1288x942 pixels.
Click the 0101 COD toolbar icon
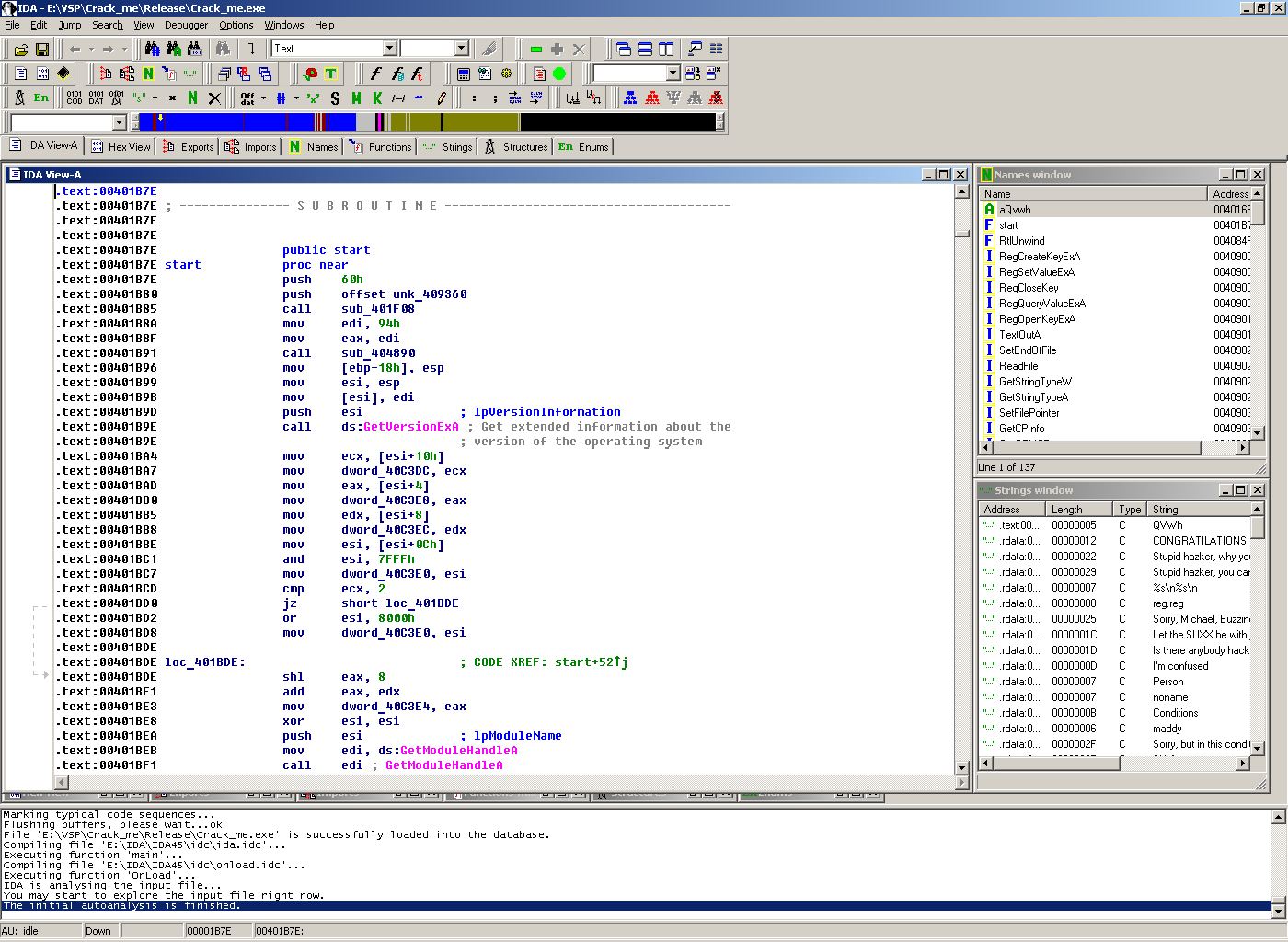click(75, 98)
